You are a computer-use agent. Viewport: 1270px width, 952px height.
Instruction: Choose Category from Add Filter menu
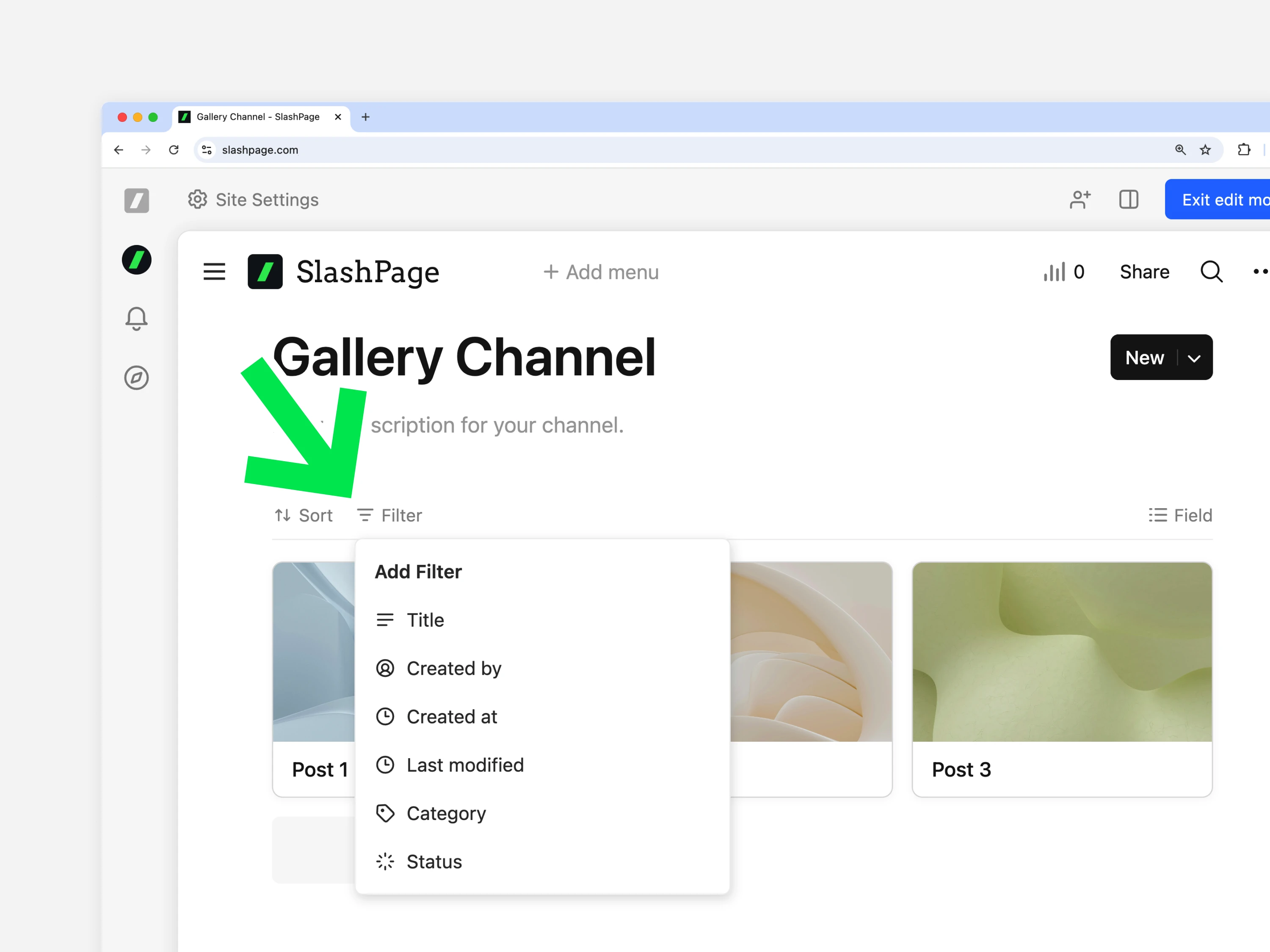446,813
